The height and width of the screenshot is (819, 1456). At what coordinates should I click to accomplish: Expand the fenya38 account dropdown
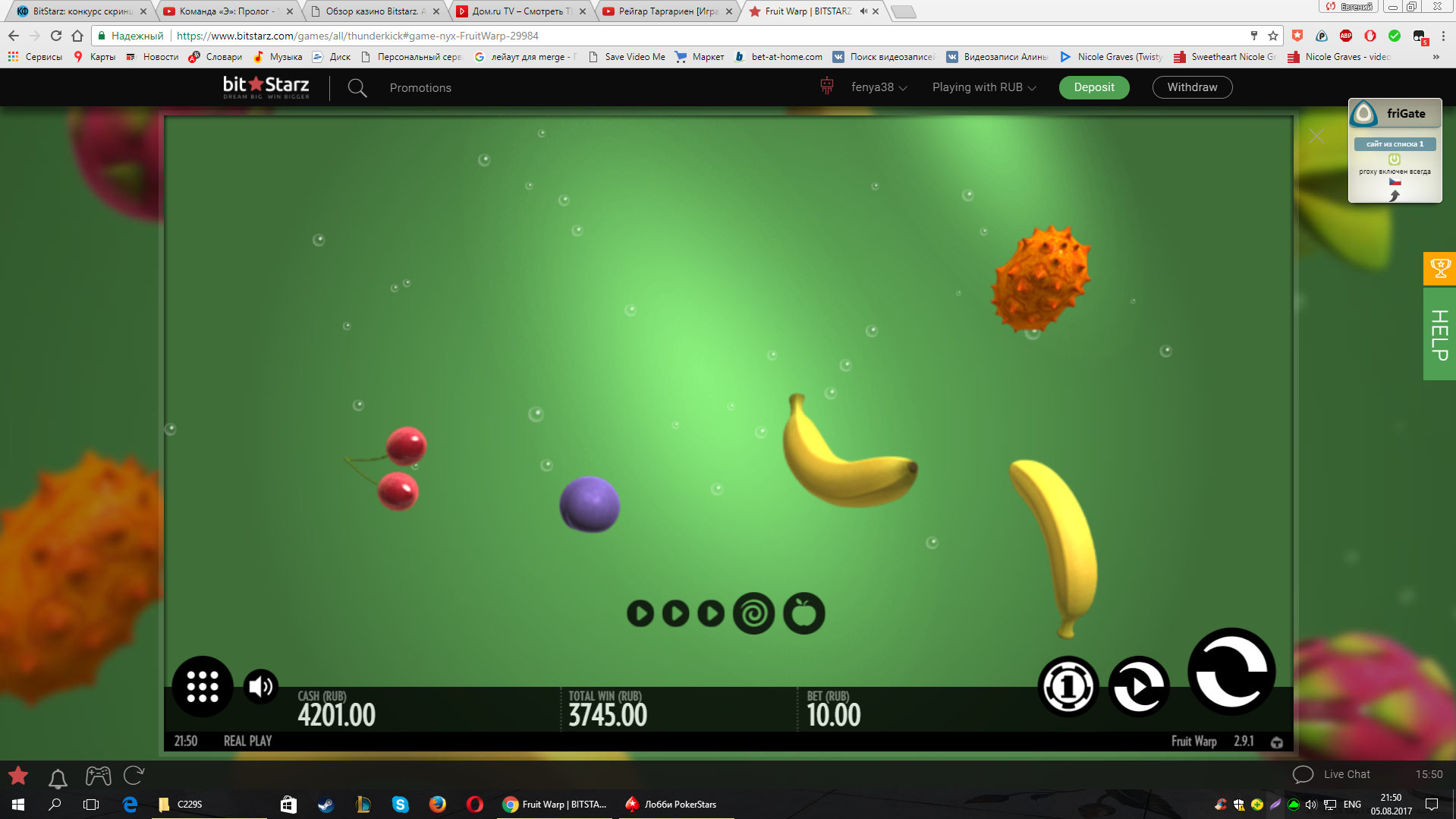[x=879, y=87]
